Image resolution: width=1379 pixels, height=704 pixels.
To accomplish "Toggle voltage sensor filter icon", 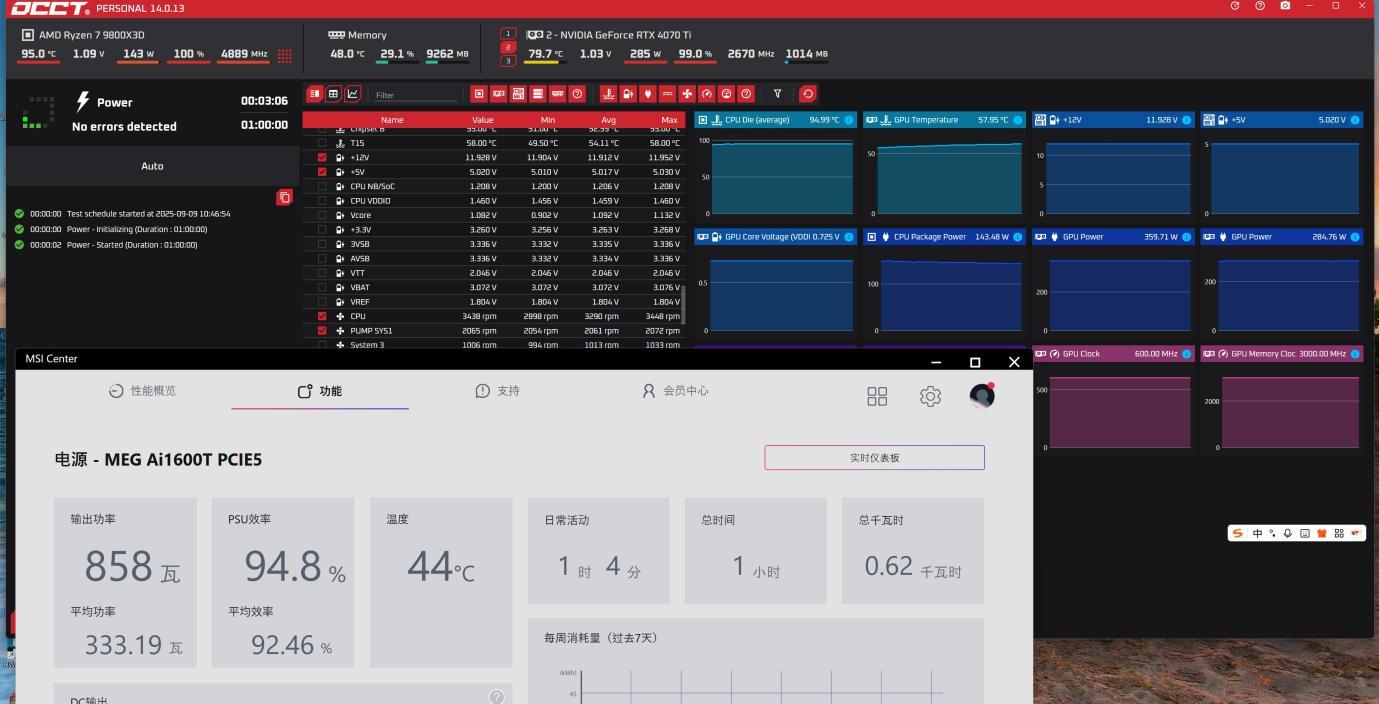I will coord(627,94).
